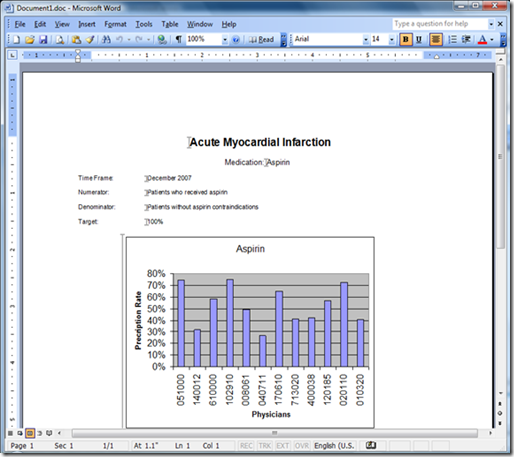Select the Format Painter brush
The image size is (514, 457).
pyautogui.click(x=90, y=40)
